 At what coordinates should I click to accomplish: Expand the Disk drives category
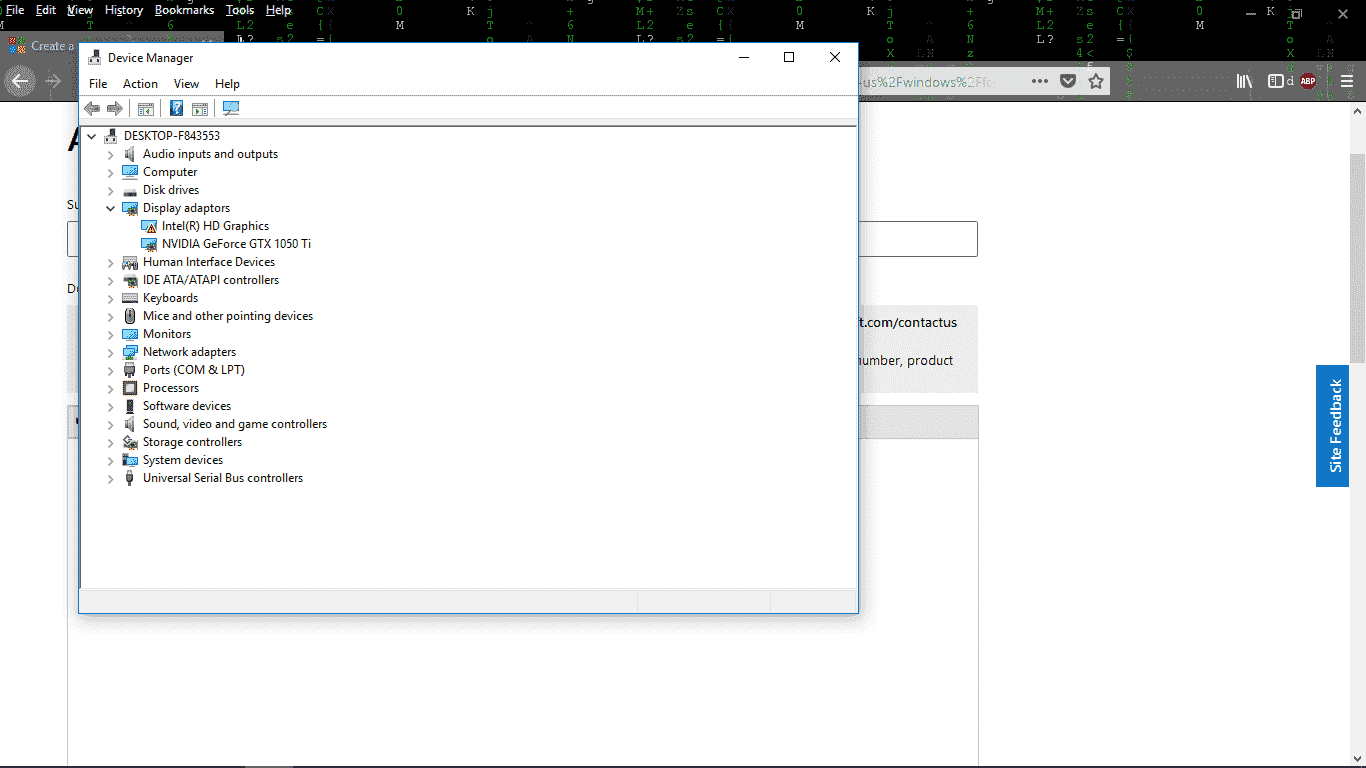[x=111, y=190]
